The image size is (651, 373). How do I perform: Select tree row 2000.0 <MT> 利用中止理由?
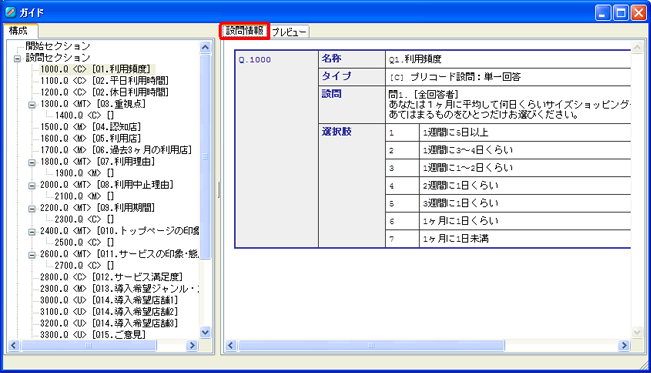[107, 184]
